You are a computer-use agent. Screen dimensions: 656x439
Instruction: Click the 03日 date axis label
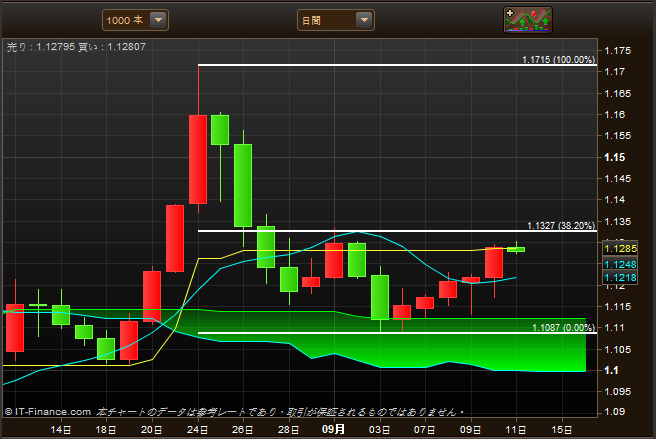click(379, 430)
